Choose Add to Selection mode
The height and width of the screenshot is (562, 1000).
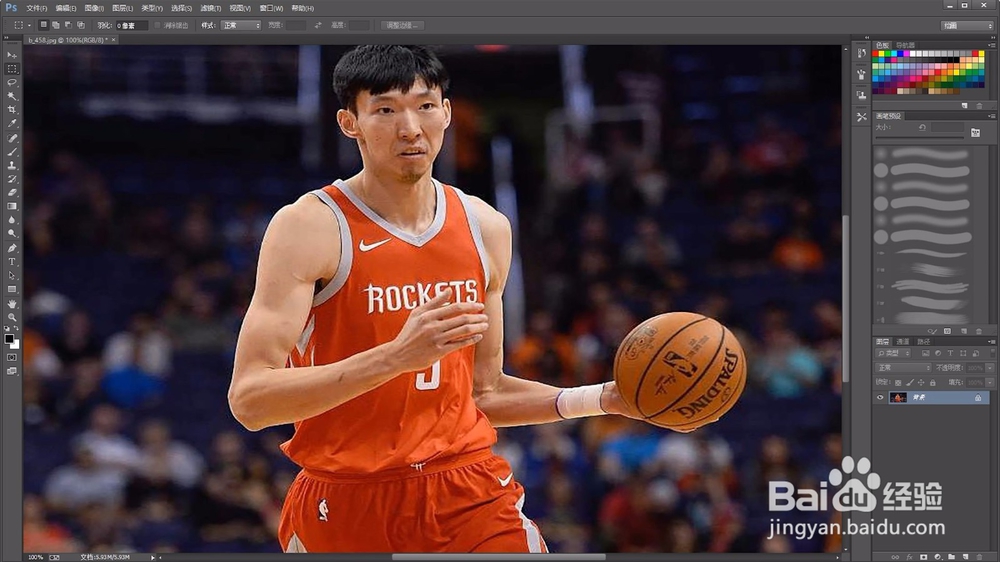pyautogui.click(x=56, y=26)
